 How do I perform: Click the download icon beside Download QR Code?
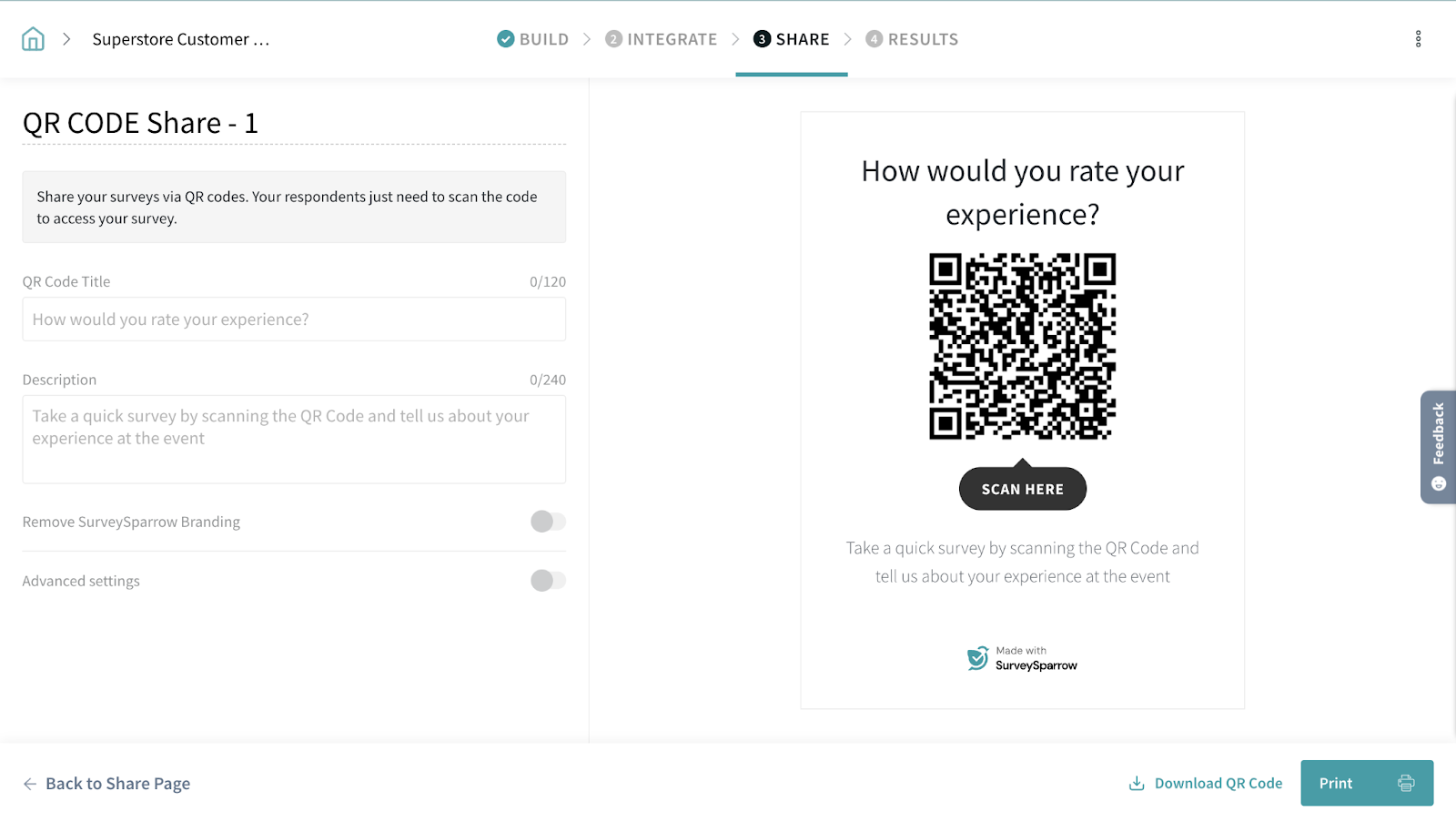point(1137,783)
